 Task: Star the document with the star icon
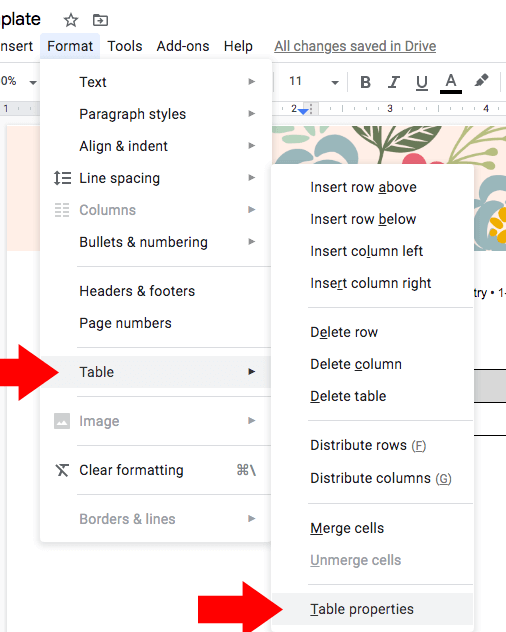71,20
